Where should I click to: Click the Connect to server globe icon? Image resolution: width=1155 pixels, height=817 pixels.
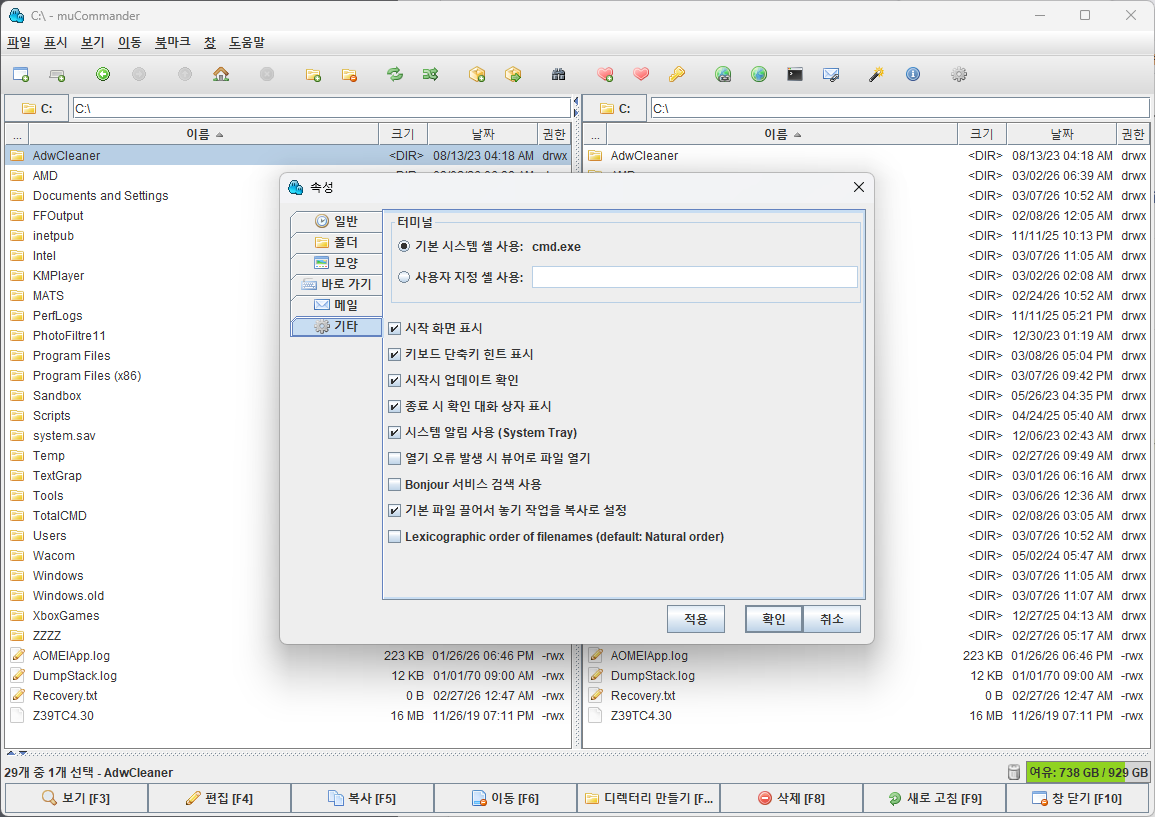pos(723,74)
